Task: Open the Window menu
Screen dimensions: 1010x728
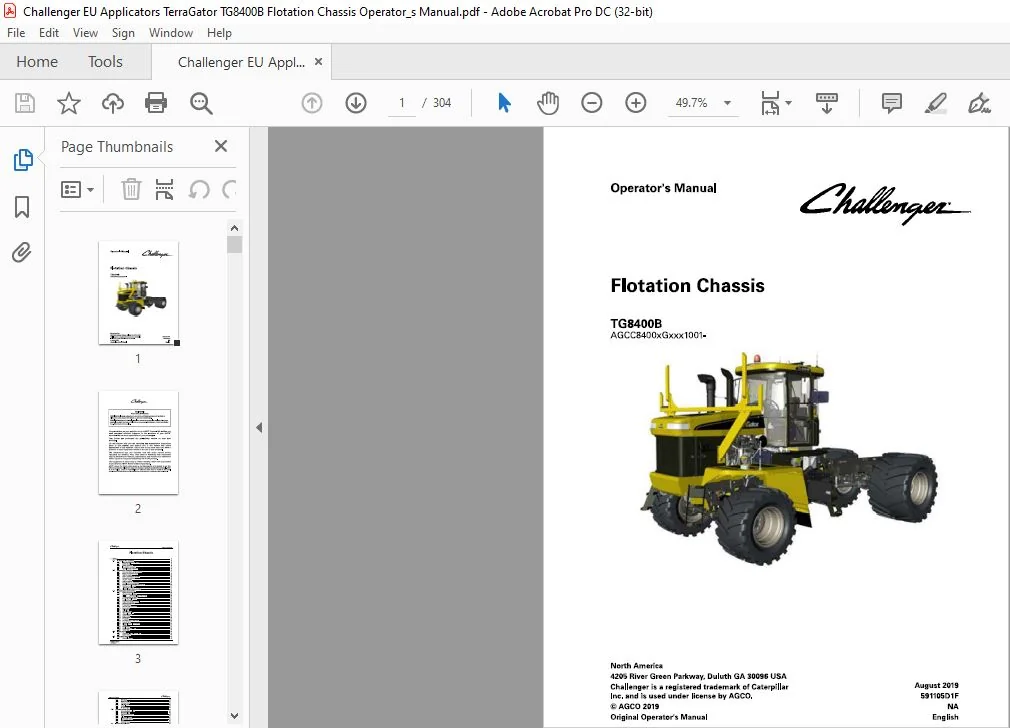Action: (x=171, y=33)
